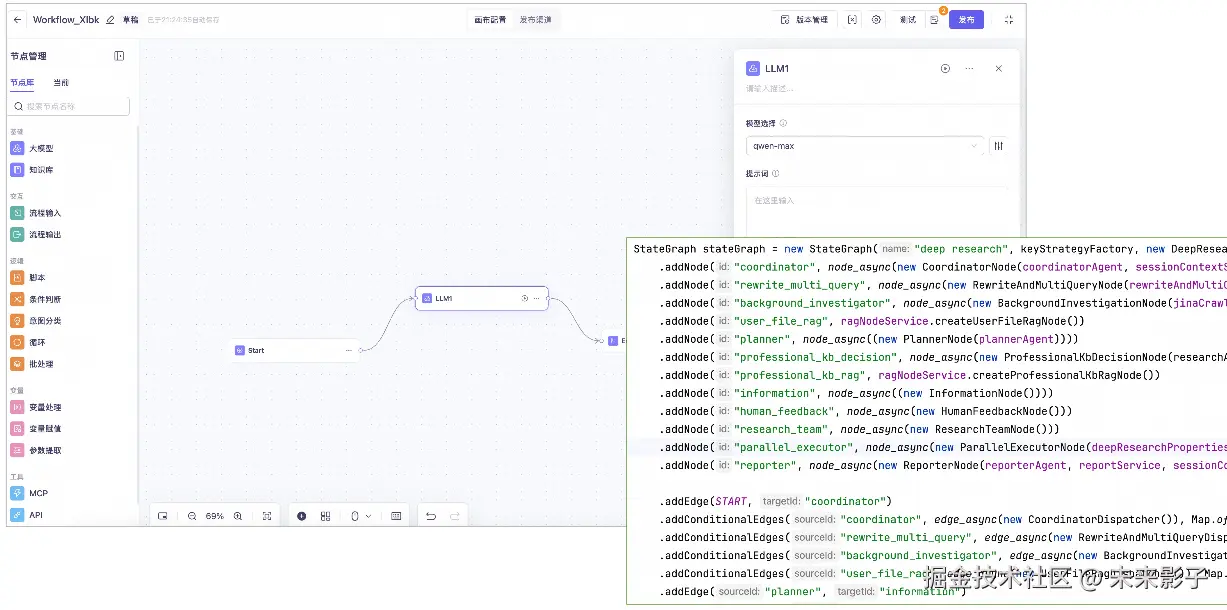Click the 发布 publish button
1227x610 pixels.
point(966,20)
